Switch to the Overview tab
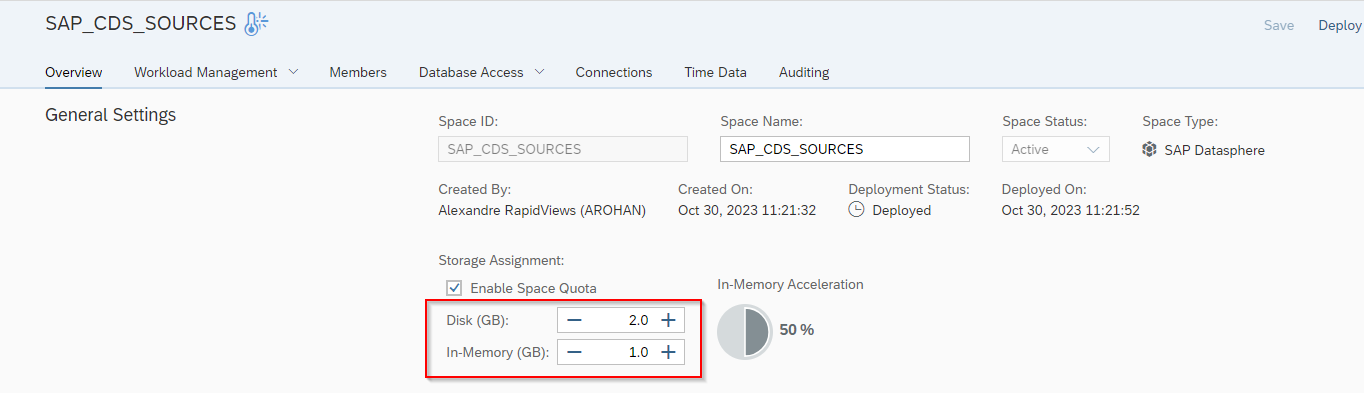The width and height of the screenshot is (1364, 393). point(74,72)
